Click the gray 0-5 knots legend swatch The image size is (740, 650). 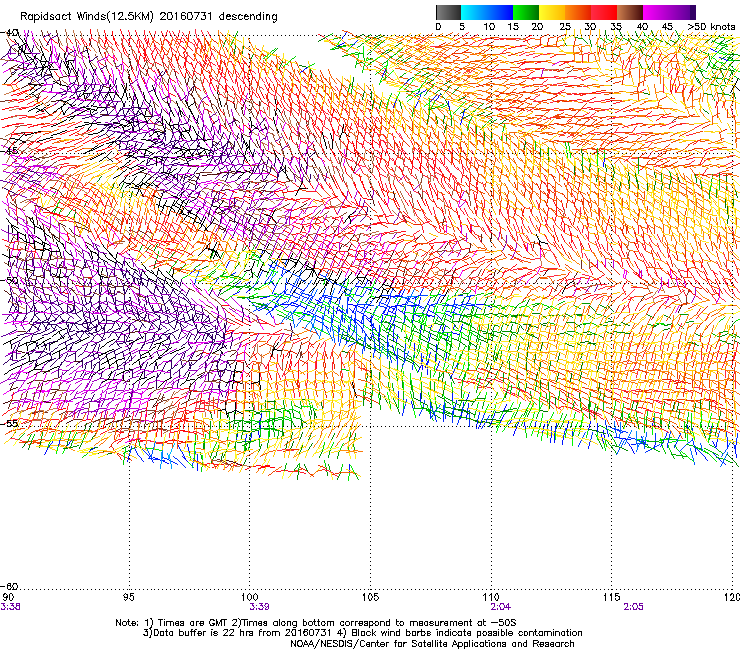[x=448, y=12]
